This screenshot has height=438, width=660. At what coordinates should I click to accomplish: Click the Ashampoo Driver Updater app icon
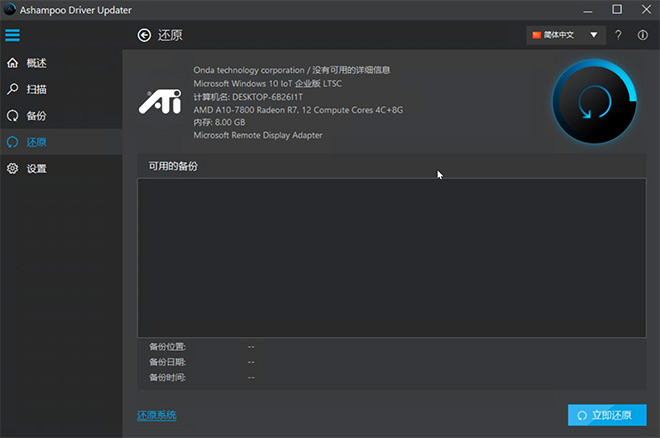click(x=9, y=9)
